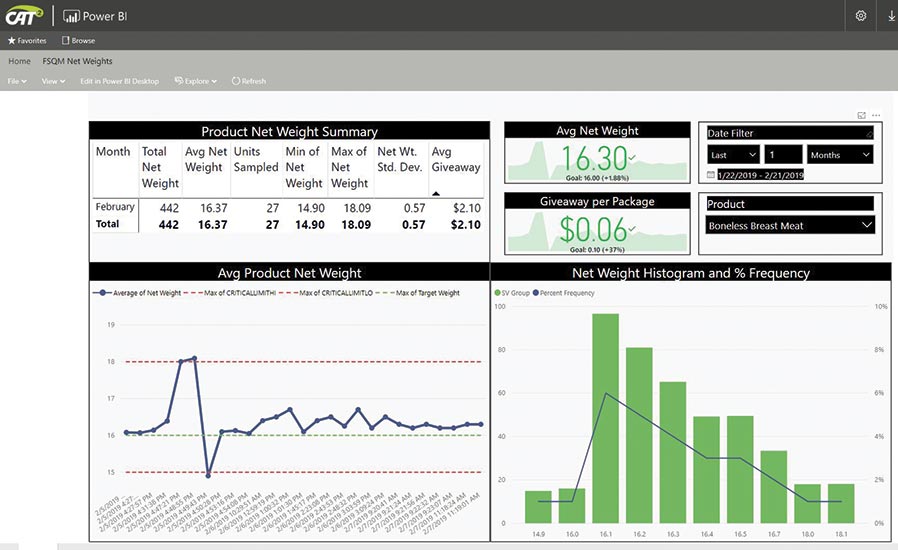Click the calendar icon beside date range

click(711, 175)
